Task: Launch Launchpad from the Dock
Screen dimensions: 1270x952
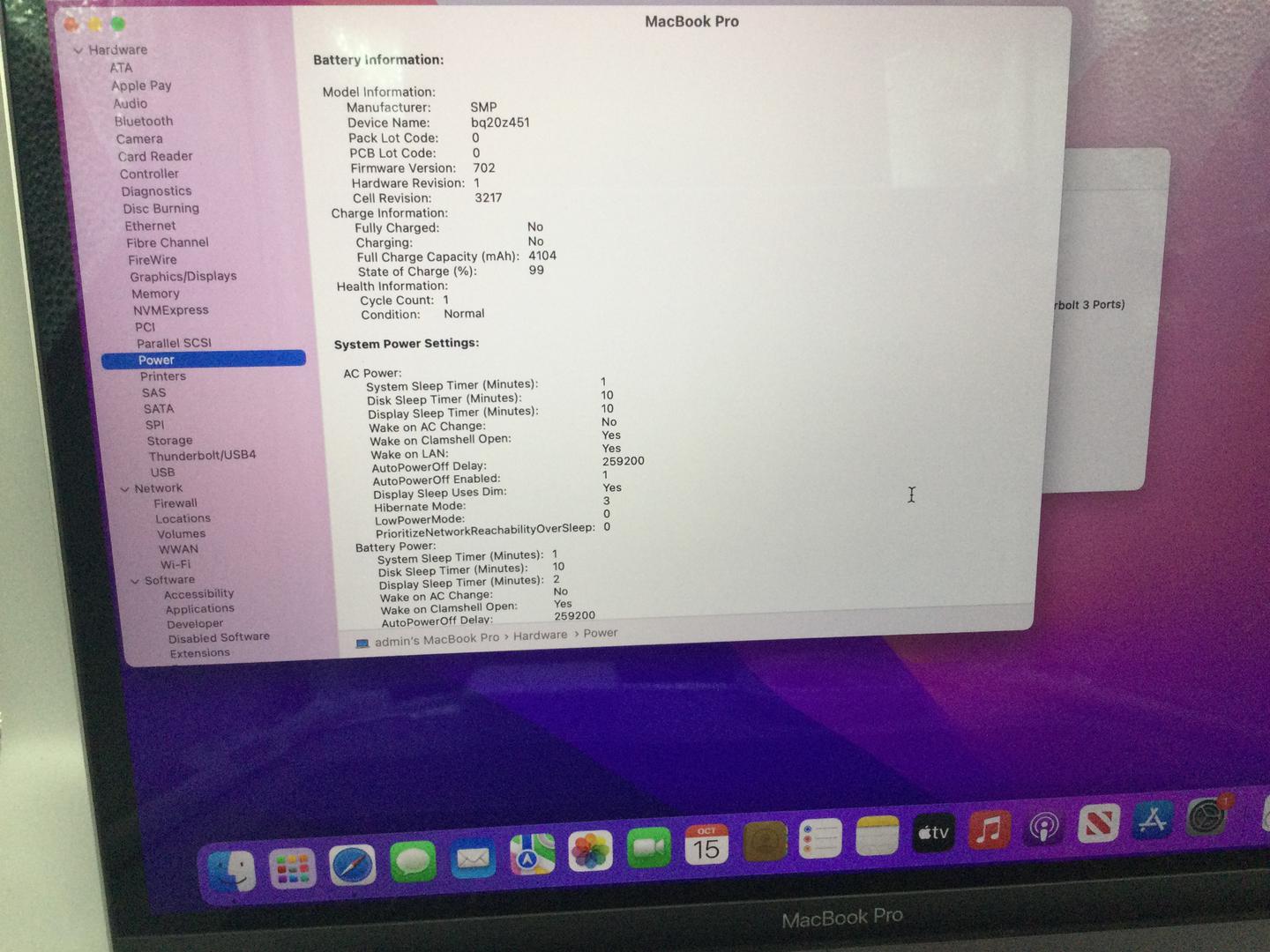Action: pyautogui.click(x=292, y=868)
